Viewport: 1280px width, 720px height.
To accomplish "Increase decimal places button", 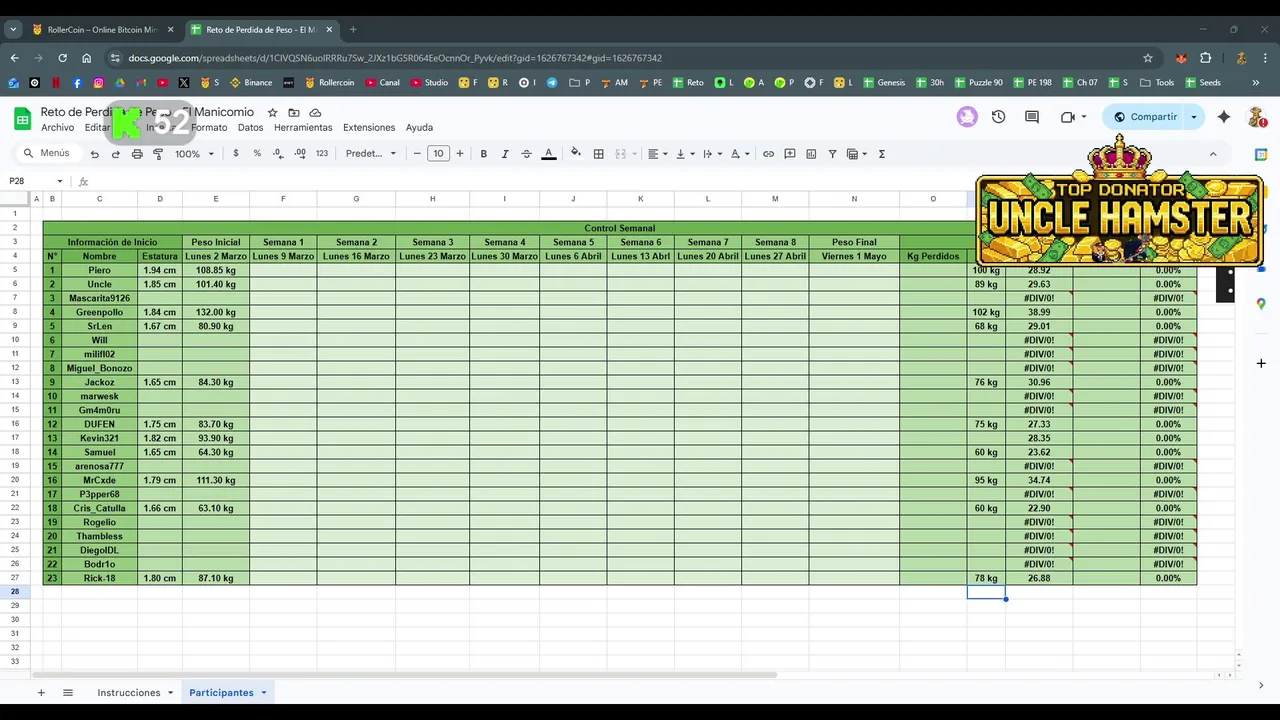I will (300, 154).
